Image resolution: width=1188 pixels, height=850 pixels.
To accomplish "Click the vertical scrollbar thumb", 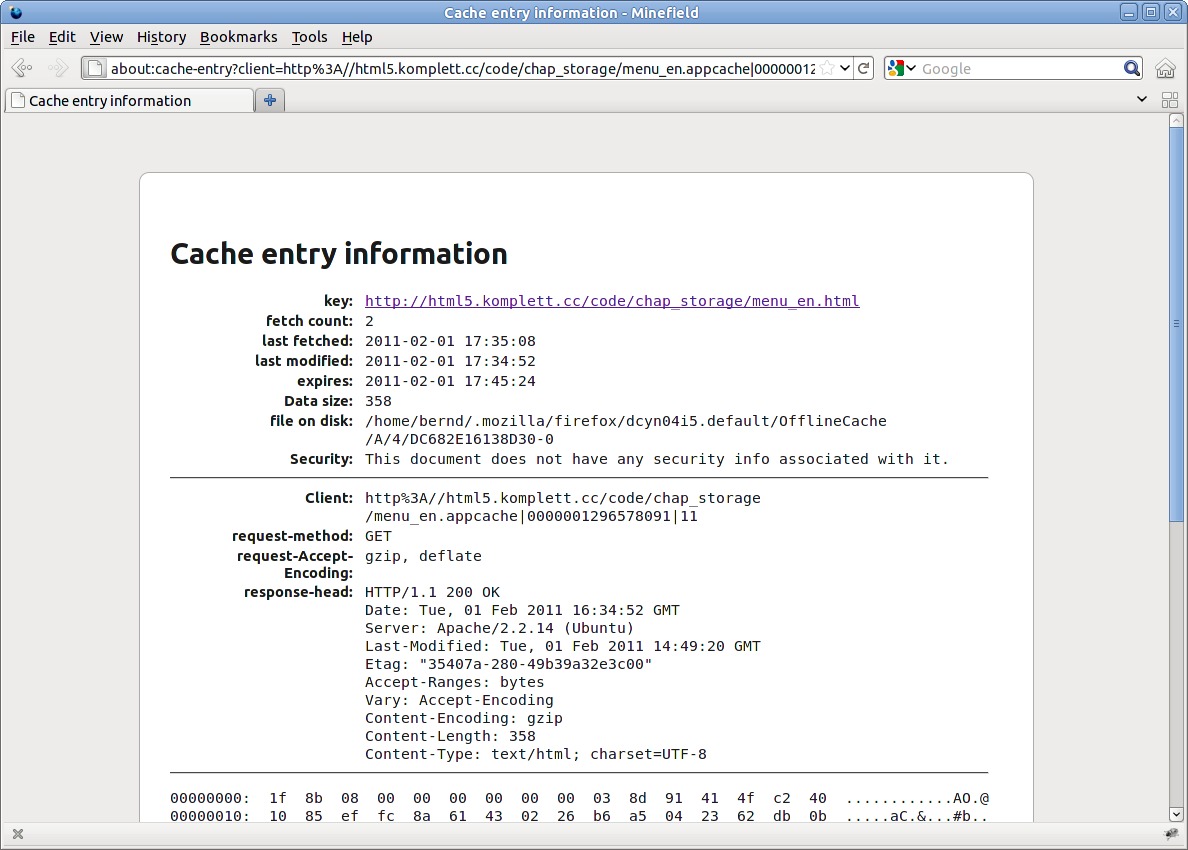I will [x=1176, y=322].
